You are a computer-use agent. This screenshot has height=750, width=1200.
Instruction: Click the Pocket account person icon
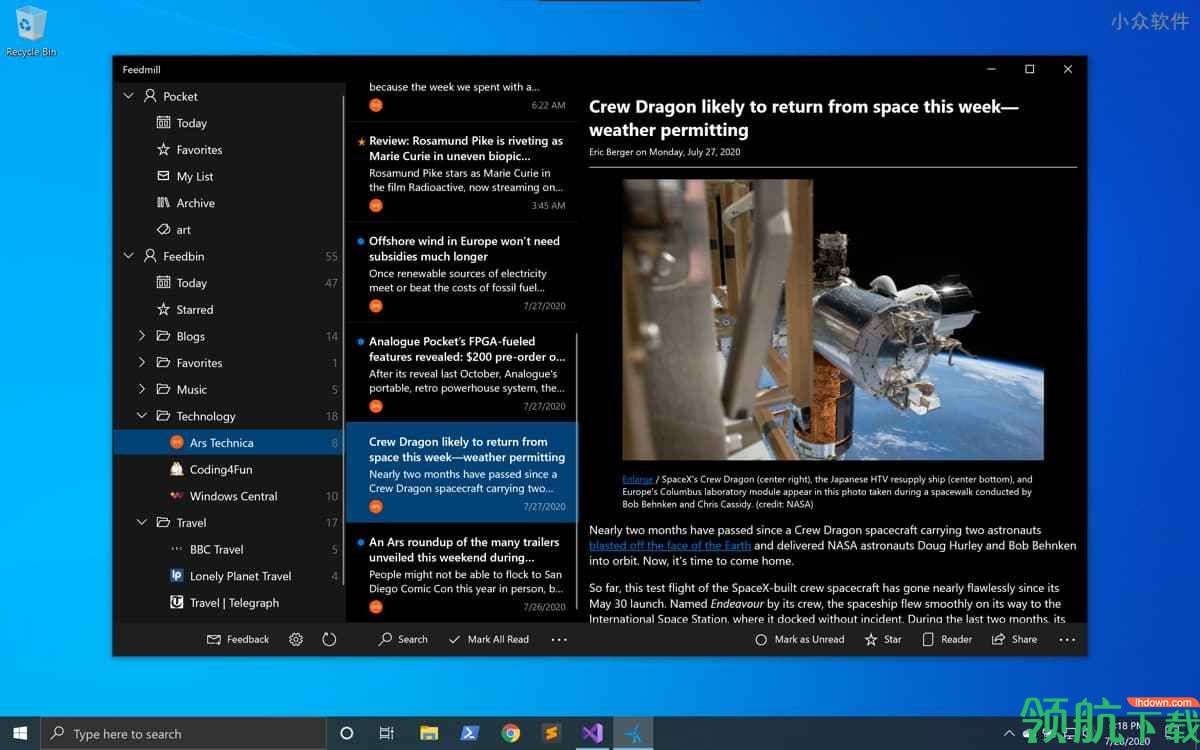pyautogui.click(x=150, y=96)
